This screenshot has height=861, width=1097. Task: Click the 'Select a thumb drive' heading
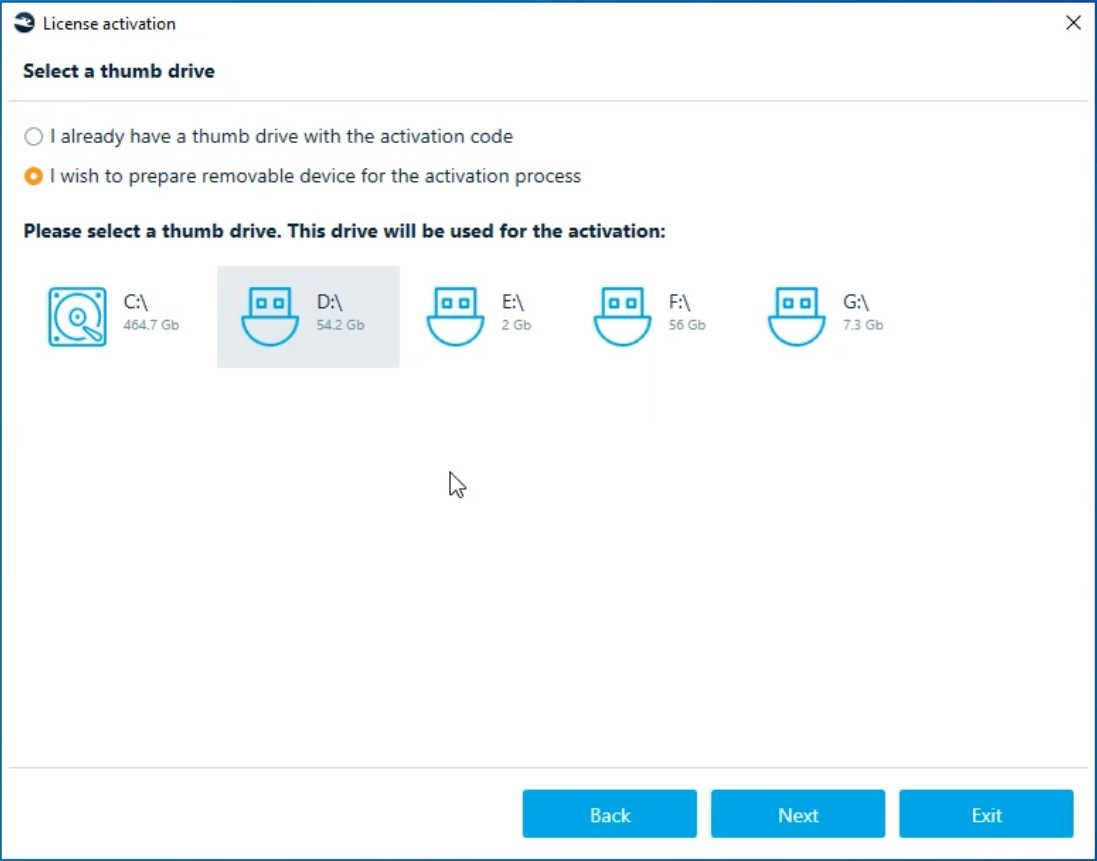(x=119, y=71)
